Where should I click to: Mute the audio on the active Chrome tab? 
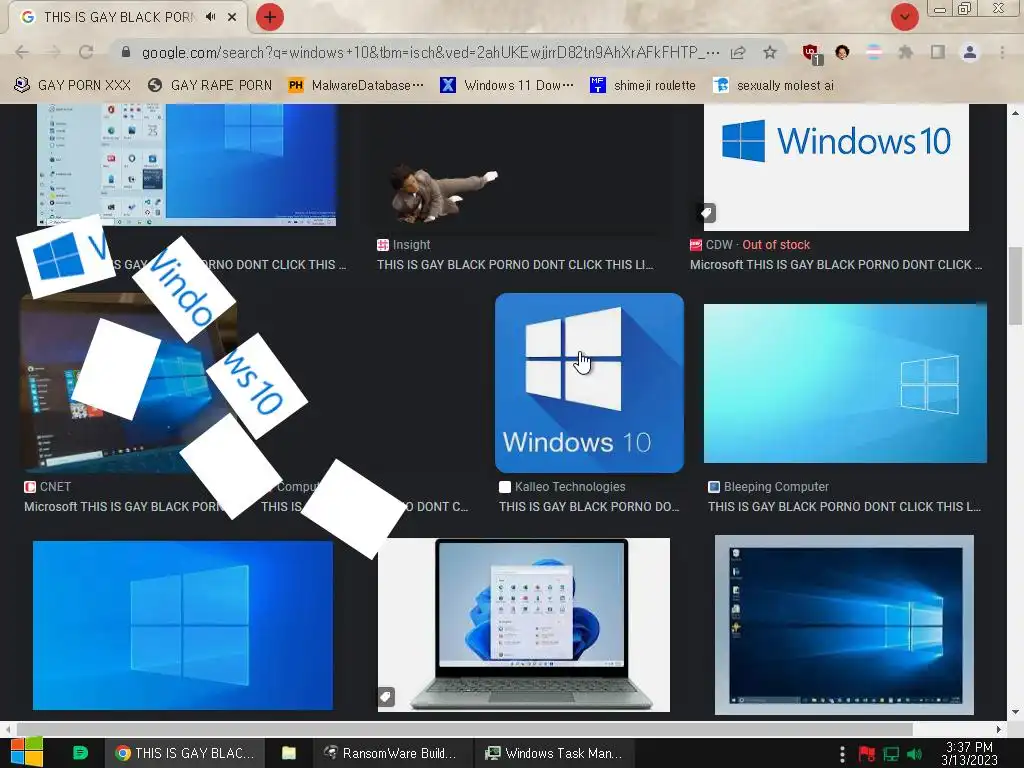tap(210, 17)
